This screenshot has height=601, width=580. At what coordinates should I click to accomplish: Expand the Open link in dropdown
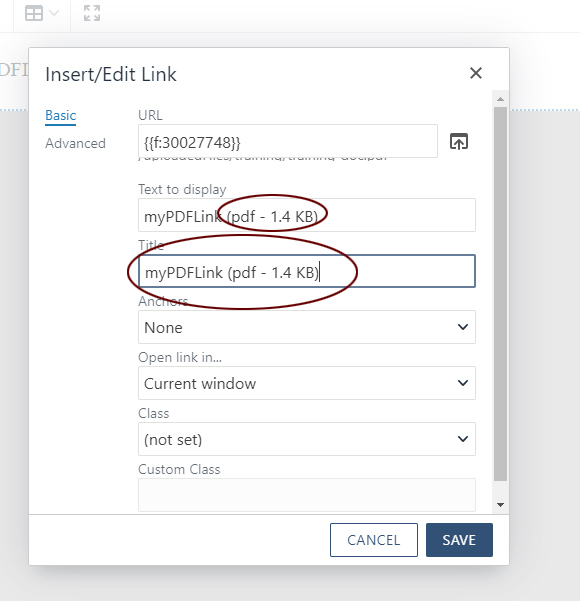click(307, 383)
